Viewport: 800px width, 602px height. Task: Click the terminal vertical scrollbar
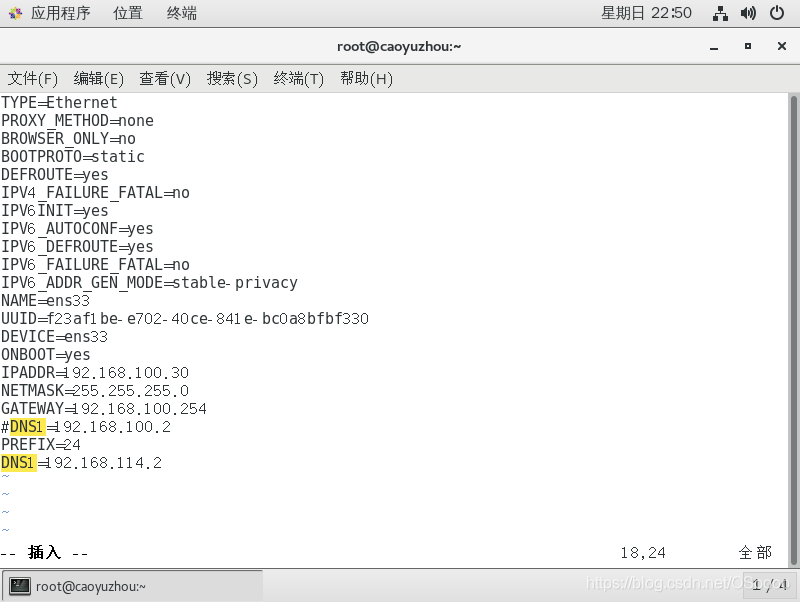tap(793, 330)
